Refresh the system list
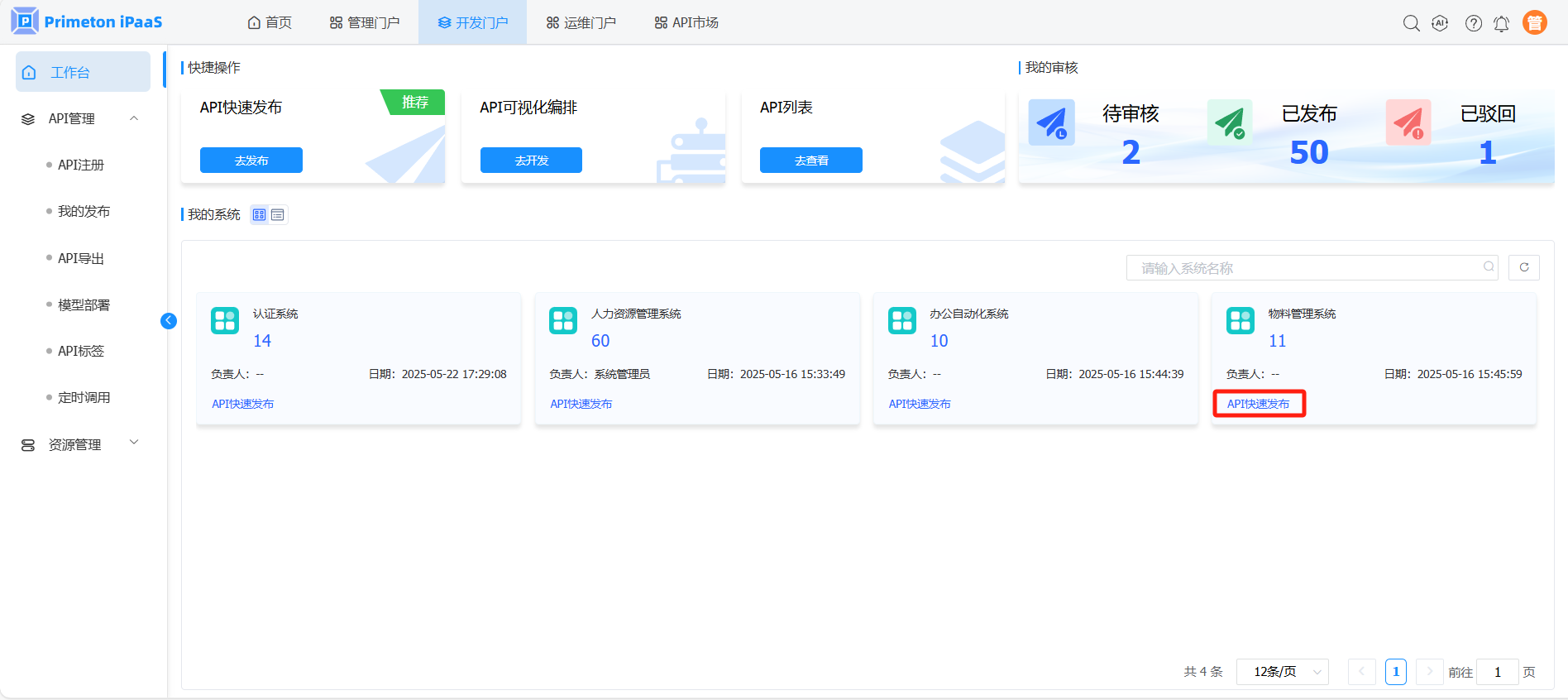 pyautogui.click(x=1523, y=267)
